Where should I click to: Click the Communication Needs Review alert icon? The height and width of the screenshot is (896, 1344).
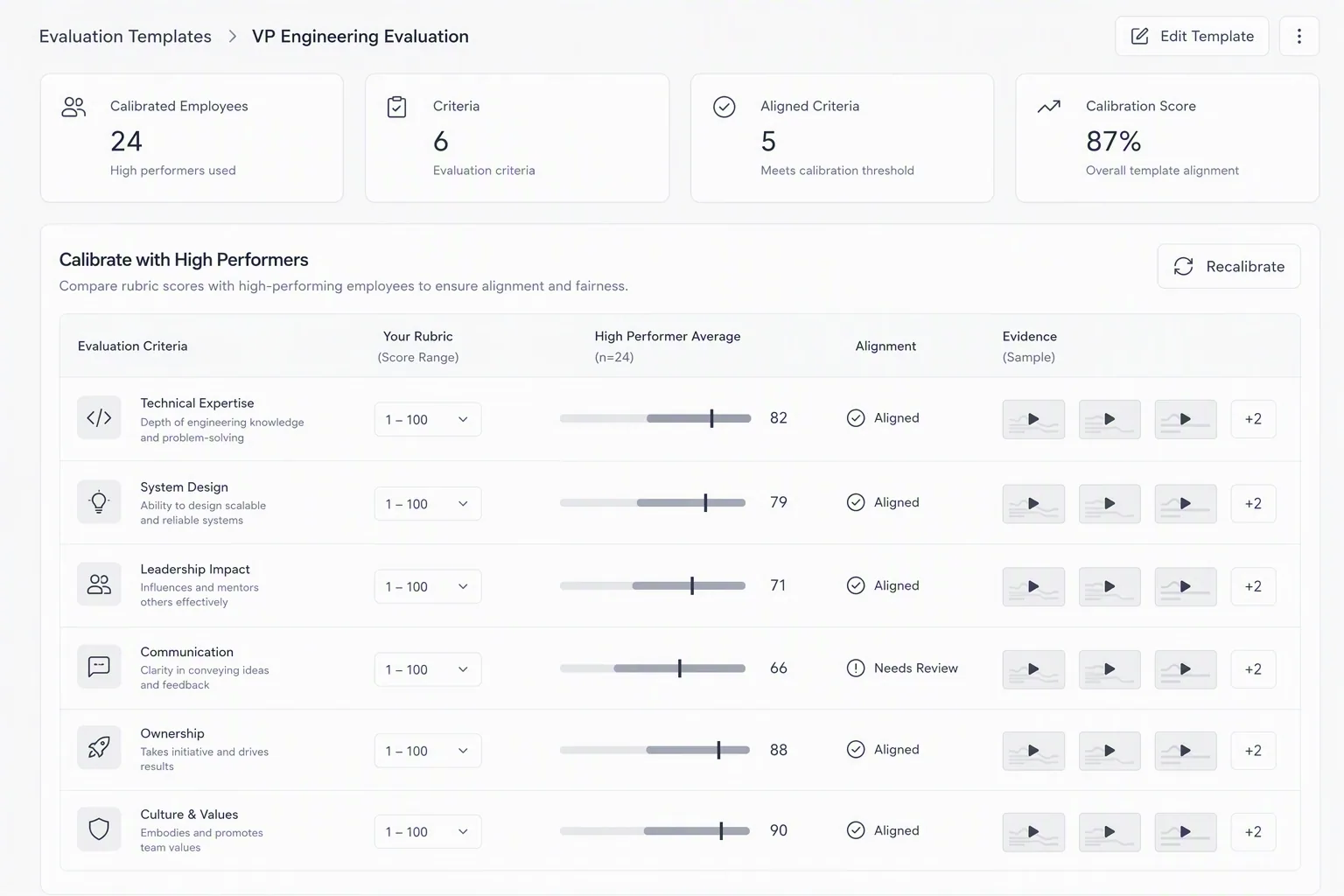point(856,668)
